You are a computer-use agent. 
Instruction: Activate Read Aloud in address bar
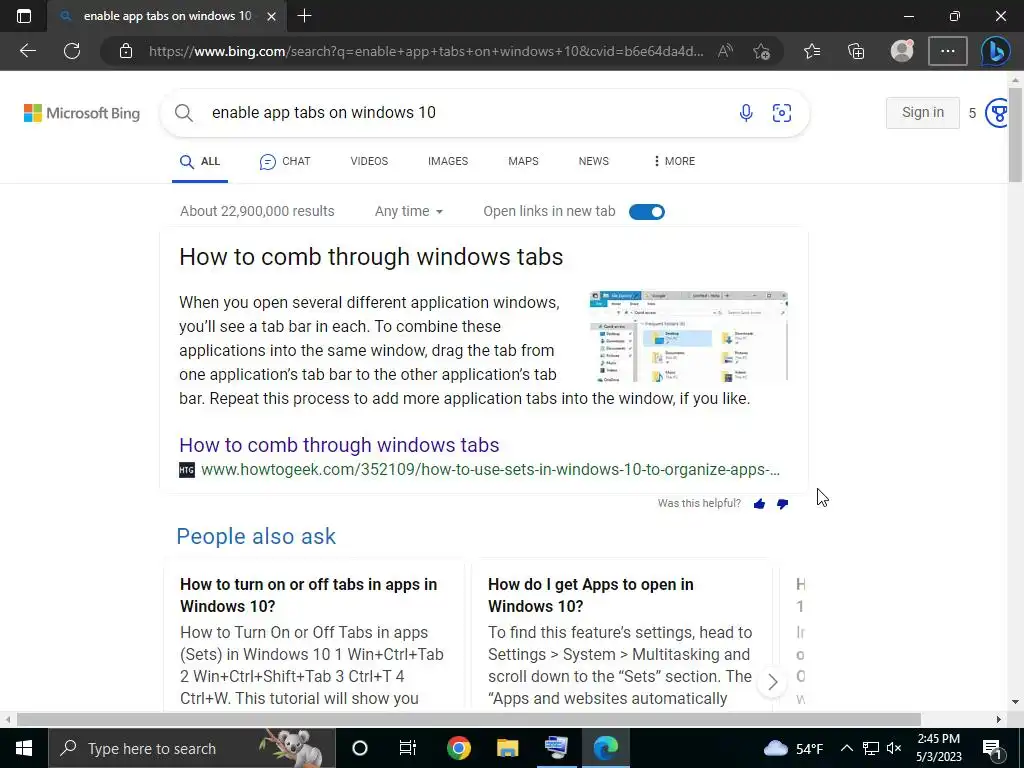point(725,51)
